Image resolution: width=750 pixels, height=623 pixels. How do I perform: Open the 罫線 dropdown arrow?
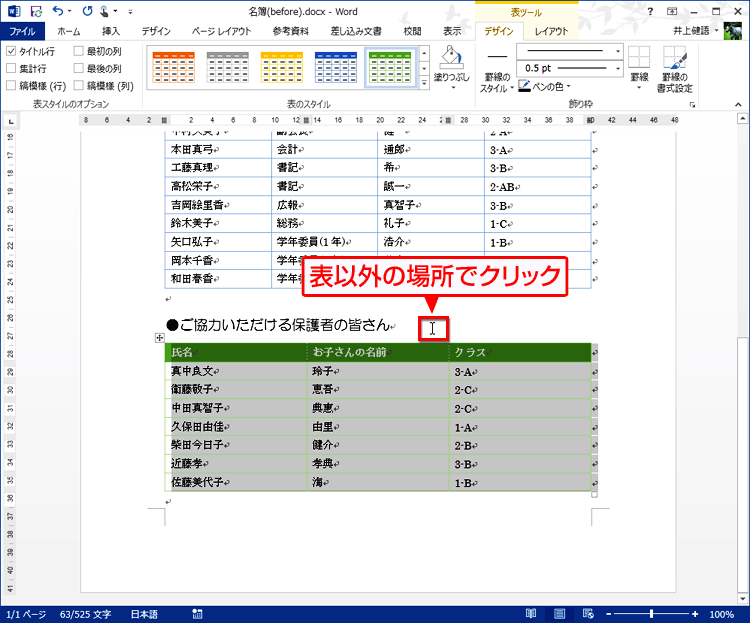pyautogui.click(x=639, y=88)
